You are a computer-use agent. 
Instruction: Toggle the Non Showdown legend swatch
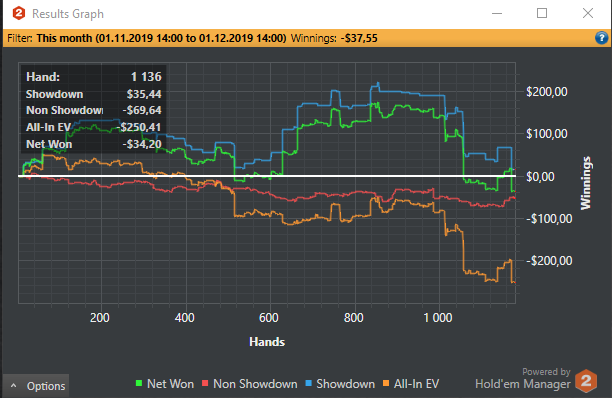point(205,384)
